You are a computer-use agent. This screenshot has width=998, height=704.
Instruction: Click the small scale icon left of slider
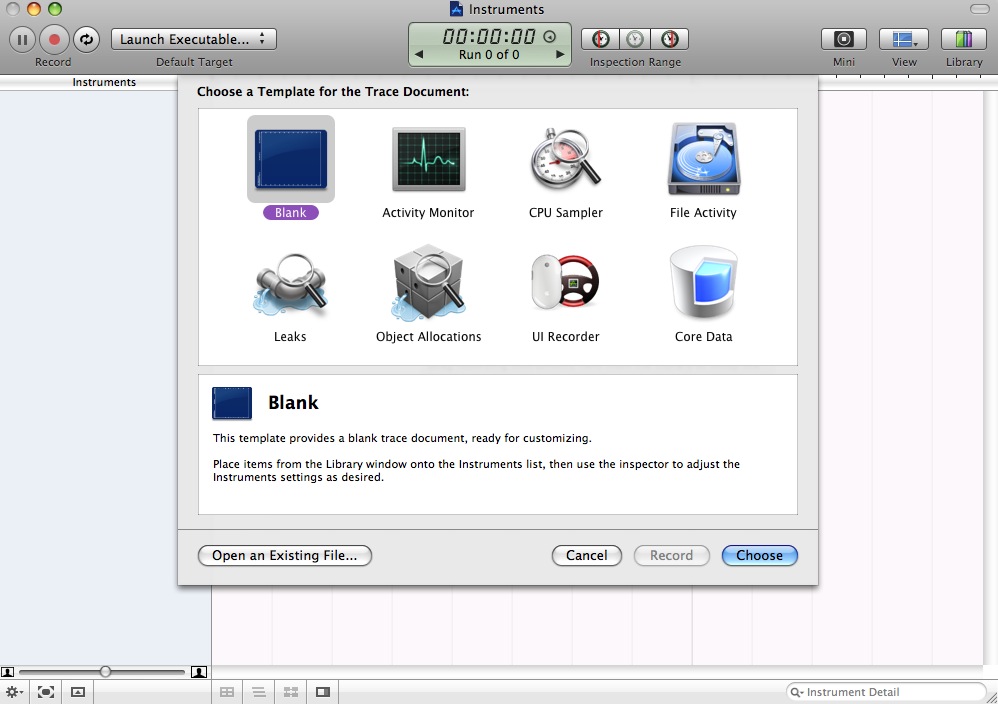(8, 672)
